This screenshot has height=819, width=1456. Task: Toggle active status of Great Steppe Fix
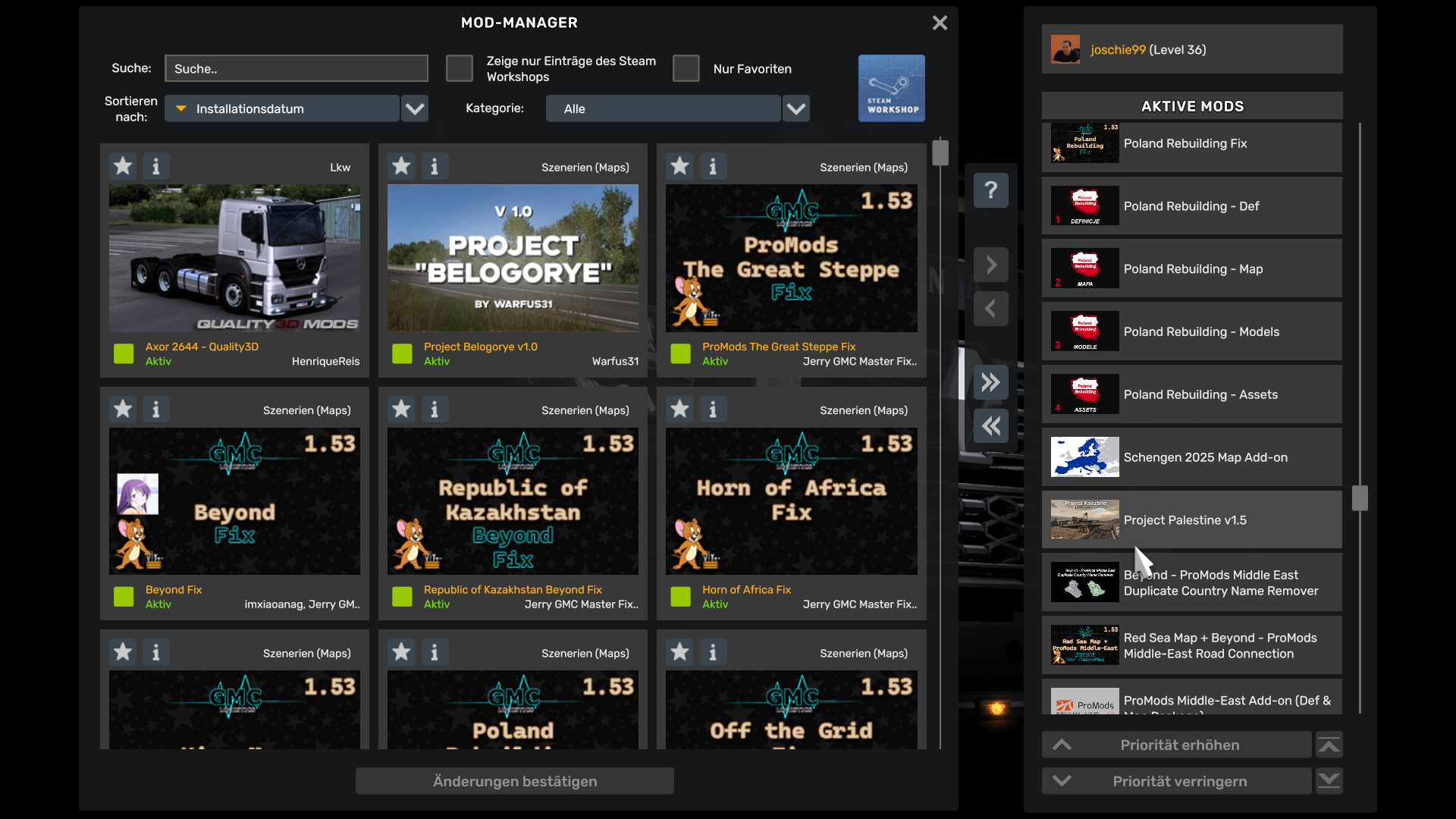[680, 353]
